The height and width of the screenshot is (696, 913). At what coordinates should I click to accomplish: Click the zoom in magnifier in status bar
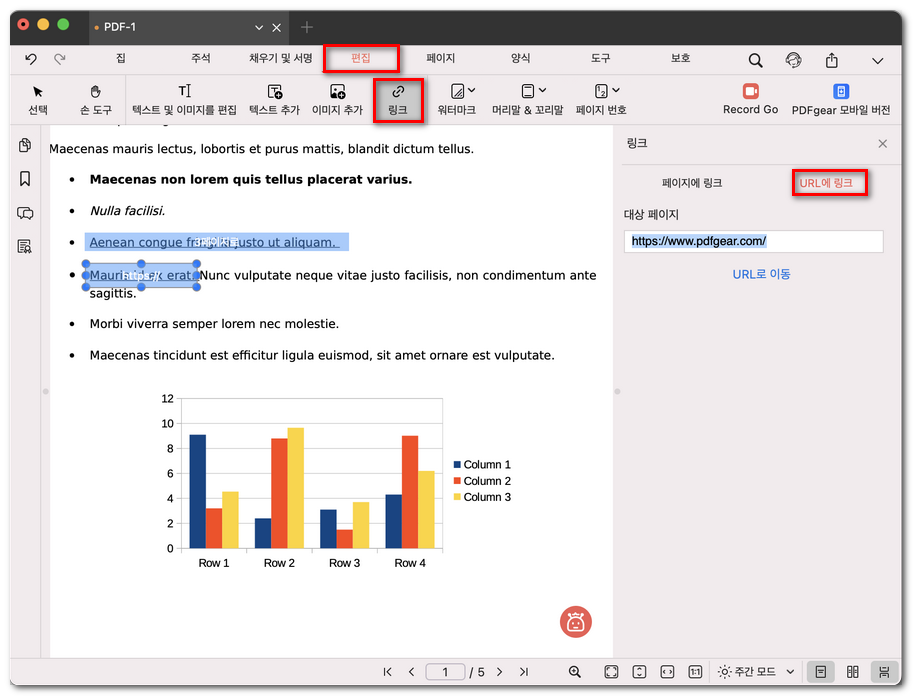(575, 672)
